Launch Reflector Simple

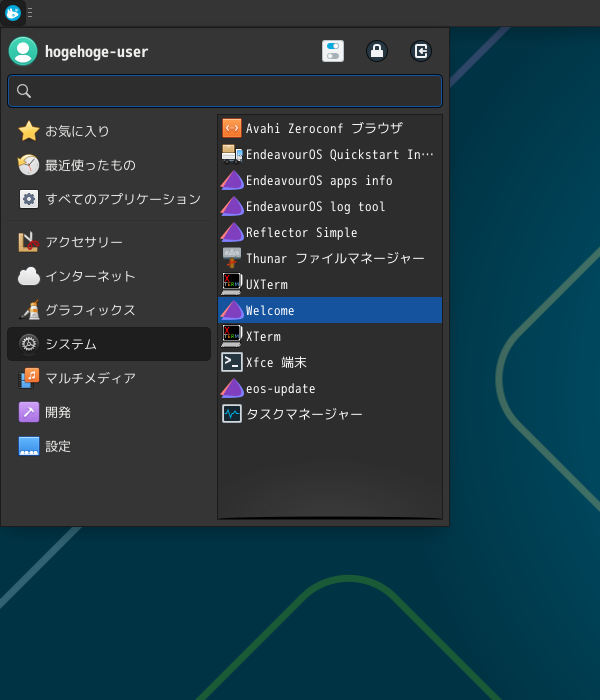tap(330, 233)
